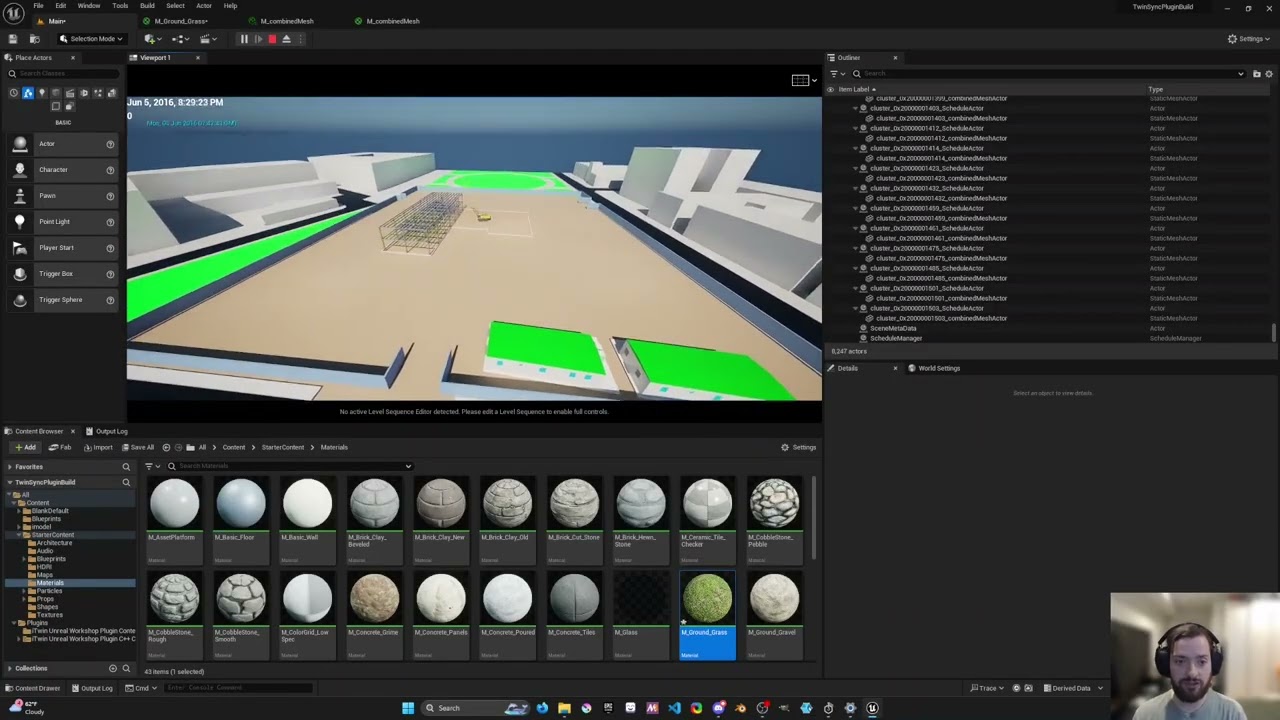Switch to the World Settings tab
This screenshot has height=720, width=1280.
pos(934,368)
